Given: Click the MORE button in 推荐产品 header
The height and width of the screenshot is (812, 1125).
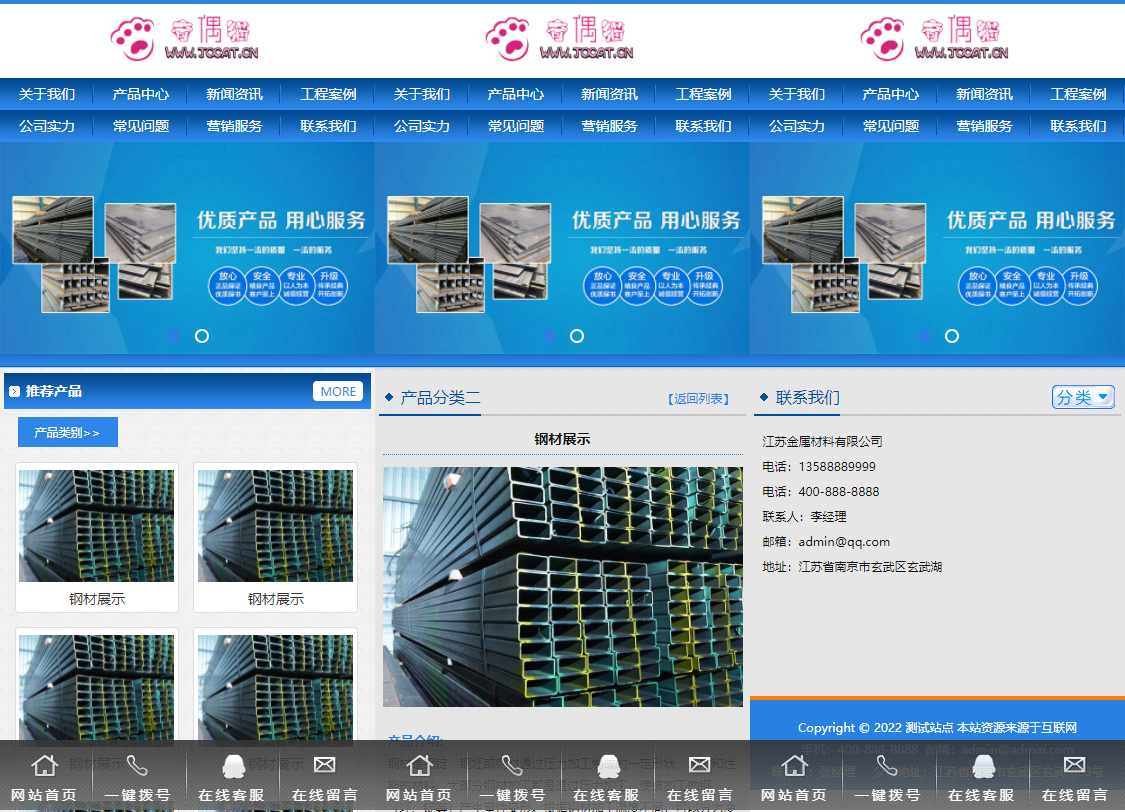Looking at the screenshot, I should (338, 391).
